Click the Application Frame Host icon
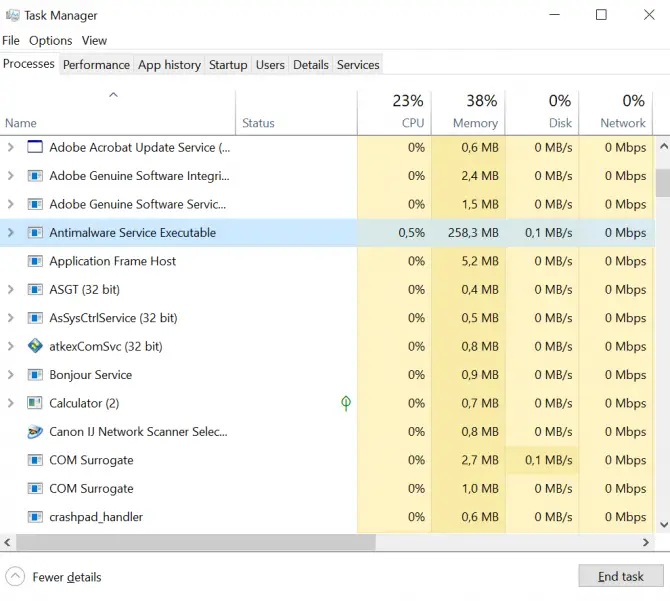Viewport: 670px width, 601px height. (35, 261)
